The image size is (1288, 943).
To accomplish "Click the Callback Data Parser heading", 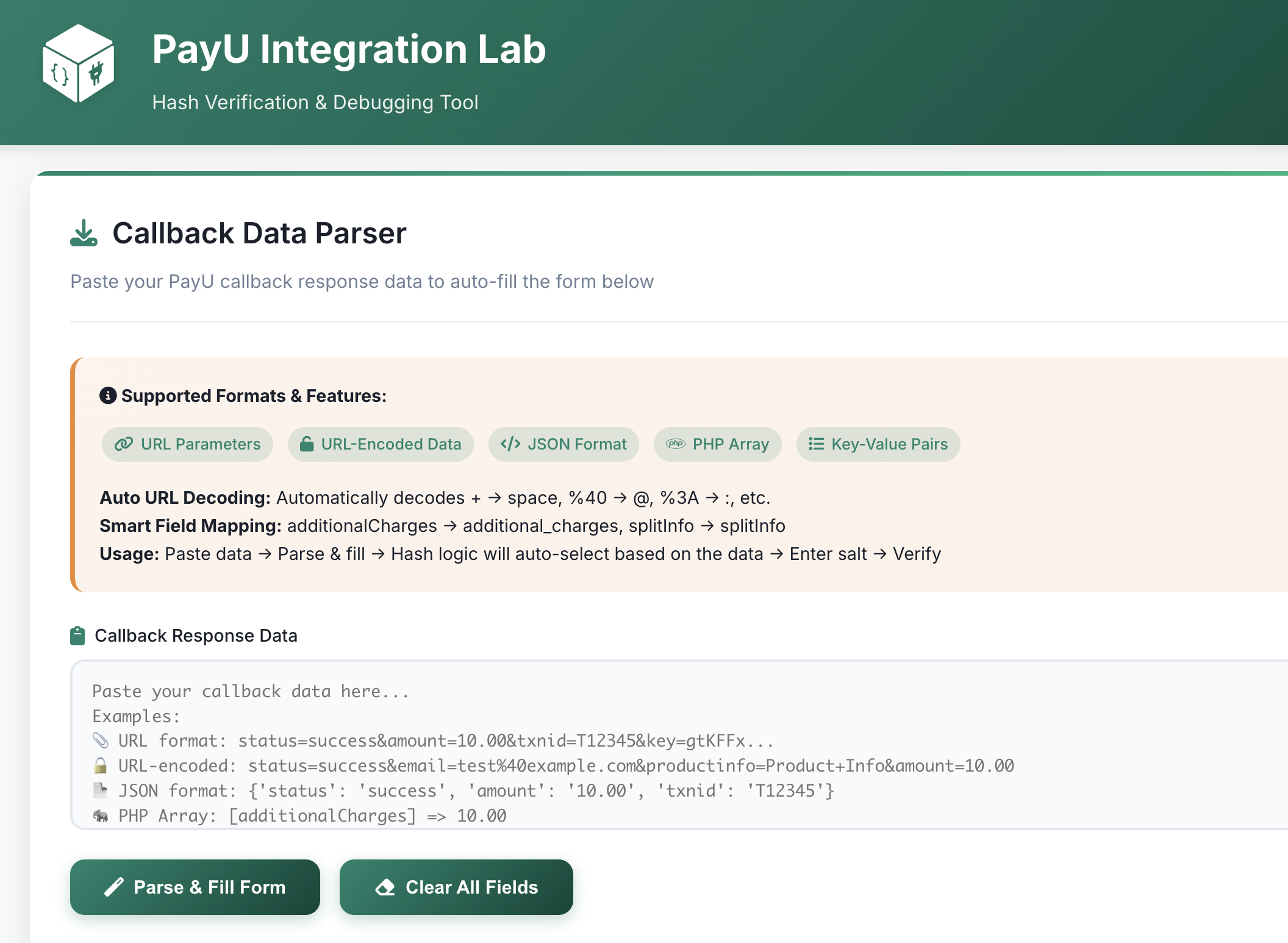I will pos(259,233).
